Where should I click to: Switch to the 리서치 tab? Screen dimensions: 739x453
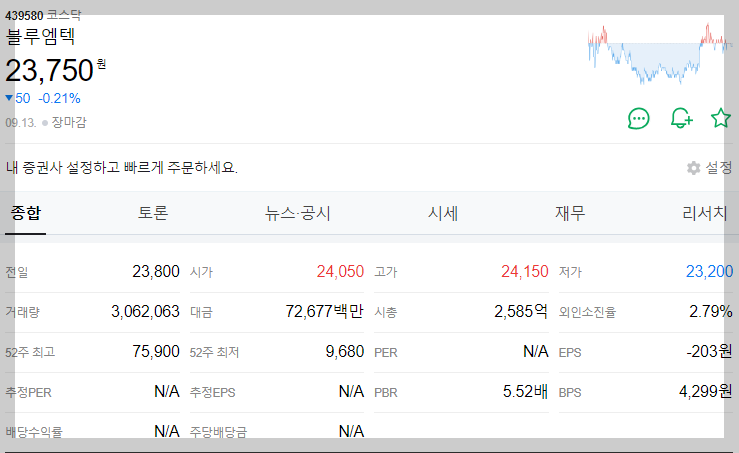[705, 213]
